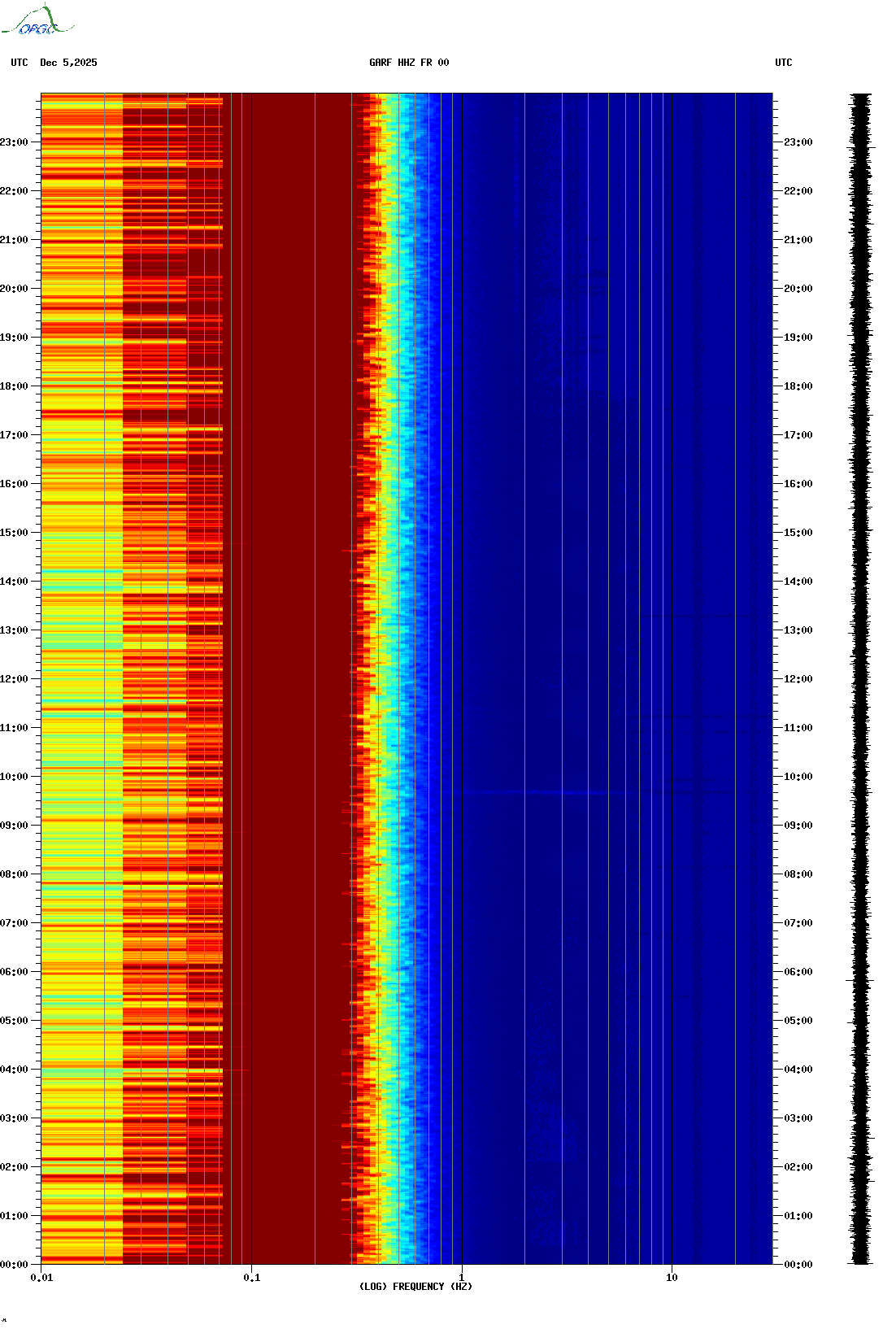Click the 0.1 frequency tick label
This screenshot has width=896, height=1329.
click(x=252, y=1277)
